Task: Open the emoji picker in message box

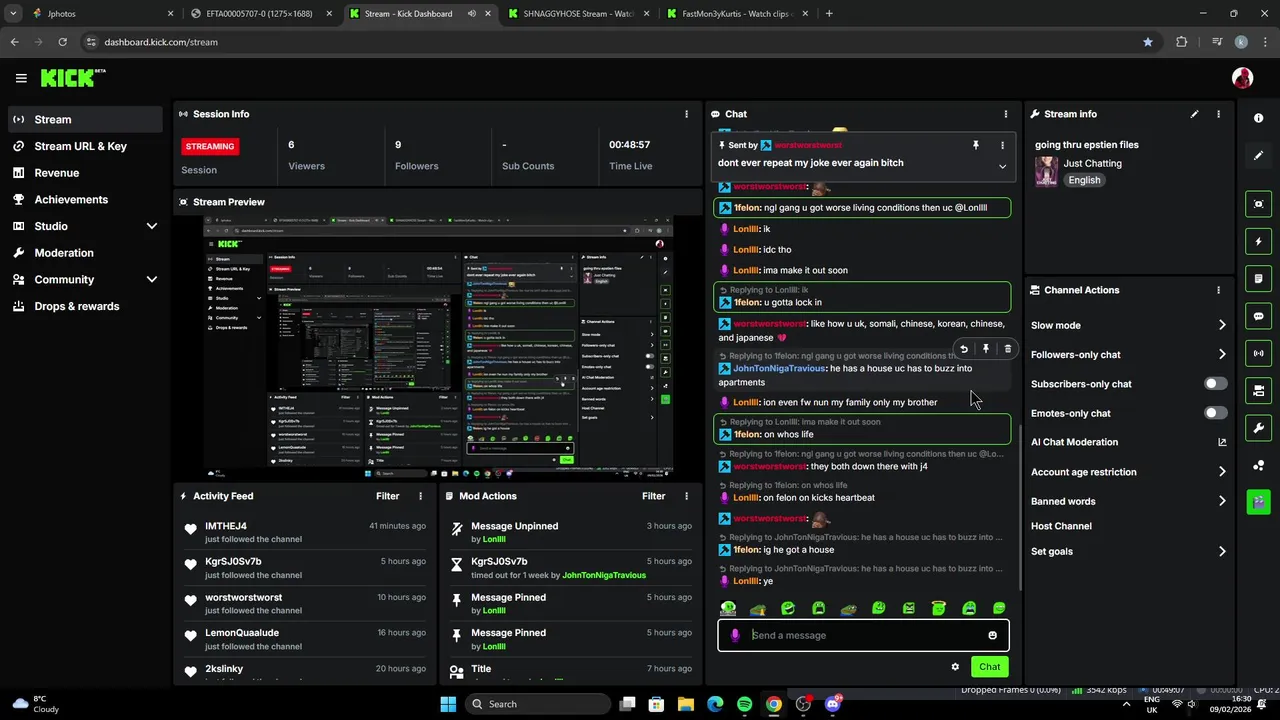Action: (992, 635)
